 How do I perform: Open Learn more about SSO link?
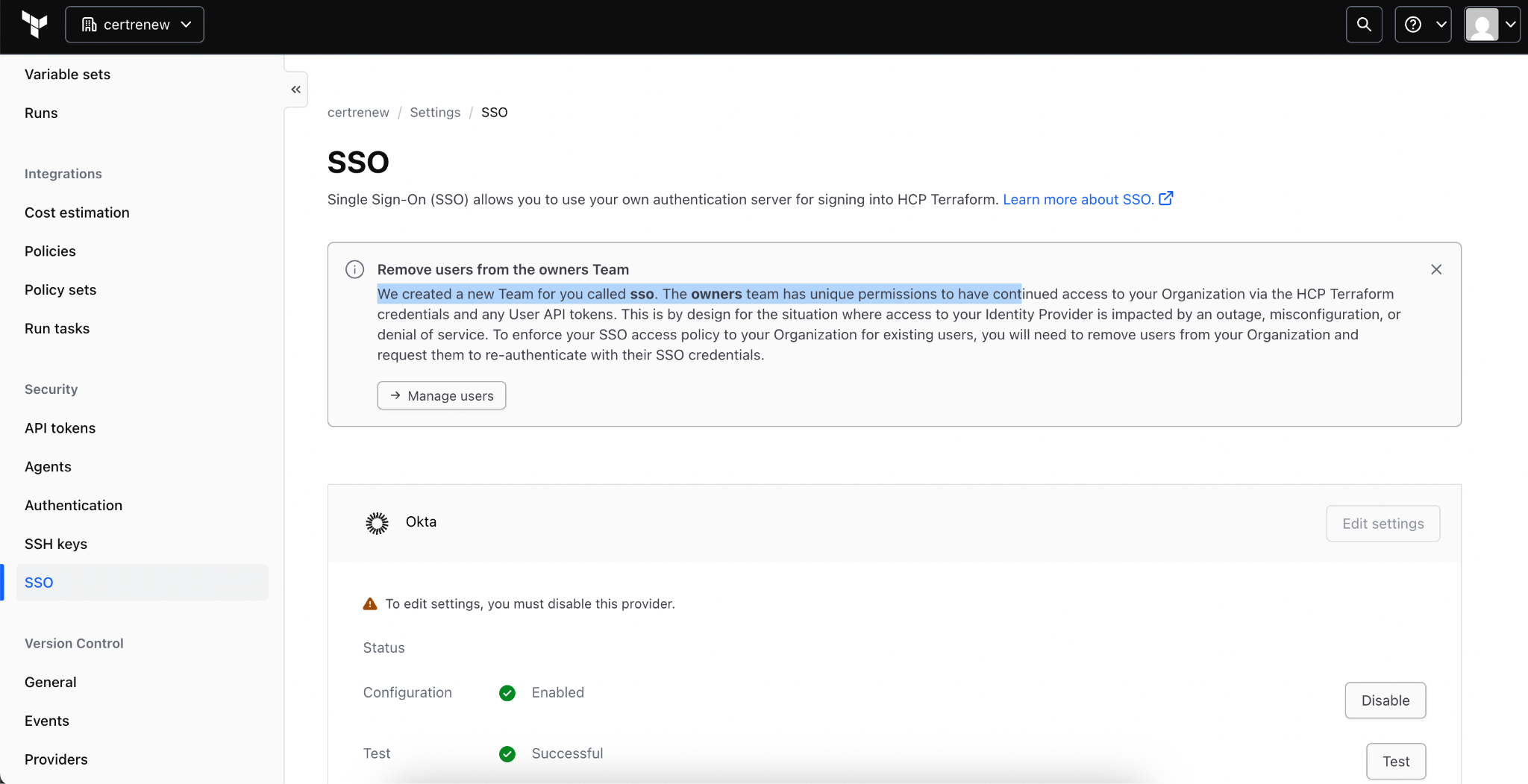[x=1077, y=199]
